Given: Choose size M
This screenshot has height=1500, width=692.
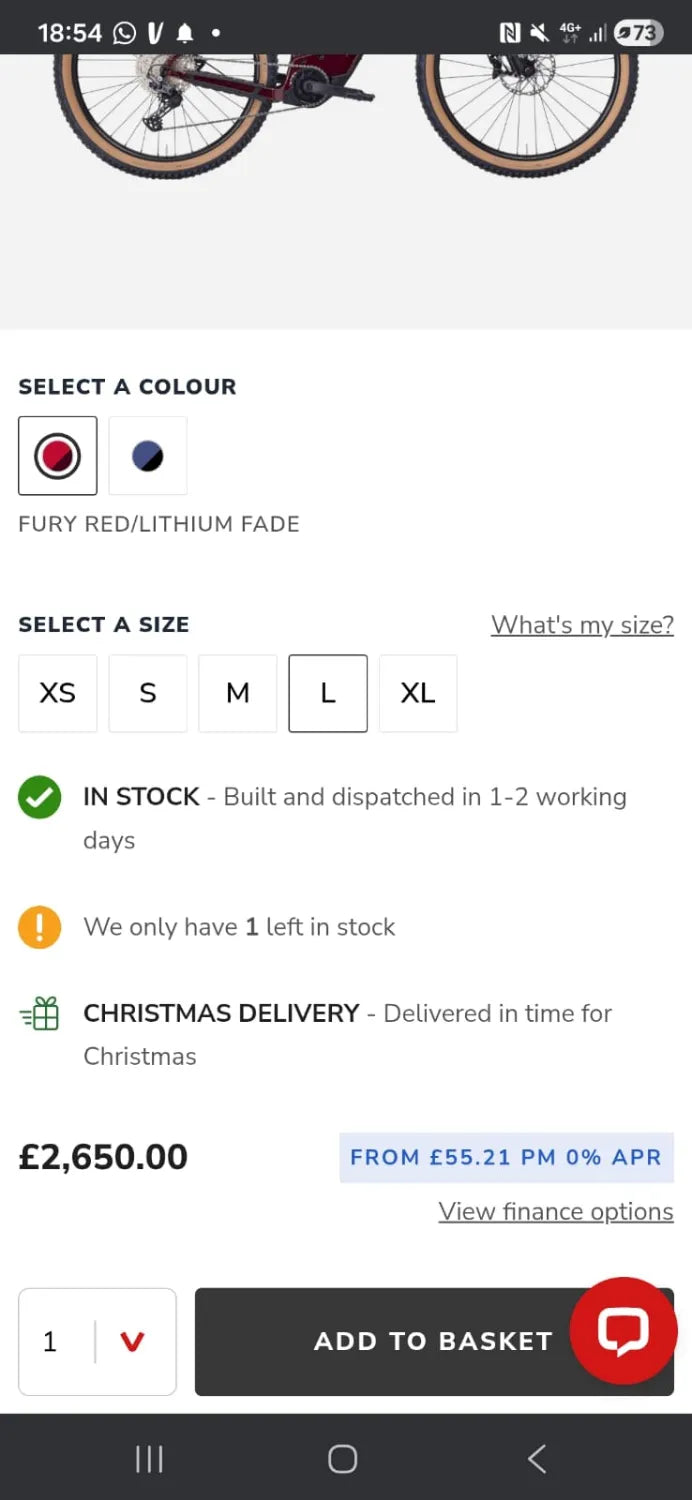Looking at the screenshot, I should [x=238, y=693].
